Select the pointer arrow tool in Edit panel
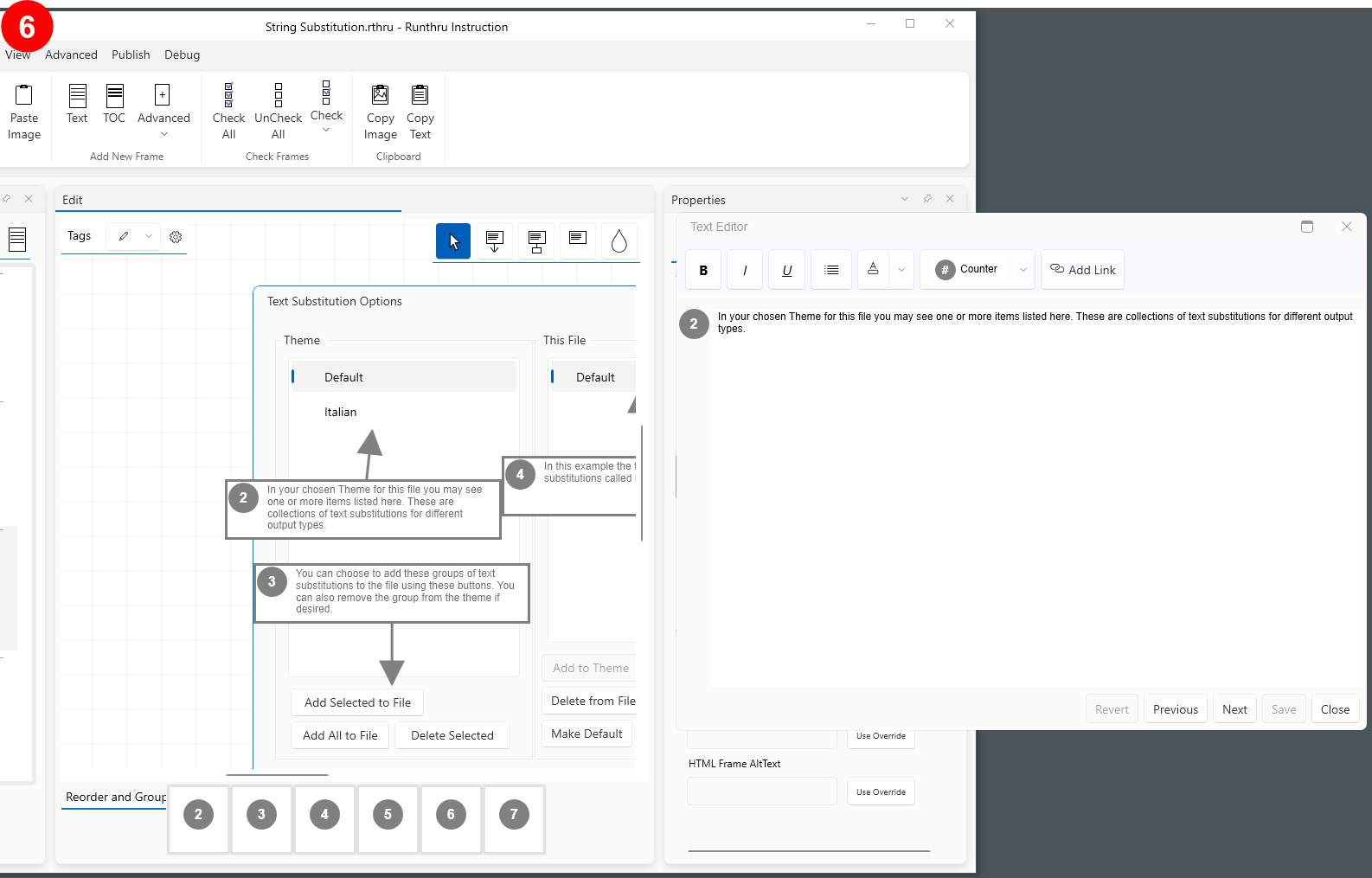The width and height of the screenshot is (1372, 878). tap(453, 241)
